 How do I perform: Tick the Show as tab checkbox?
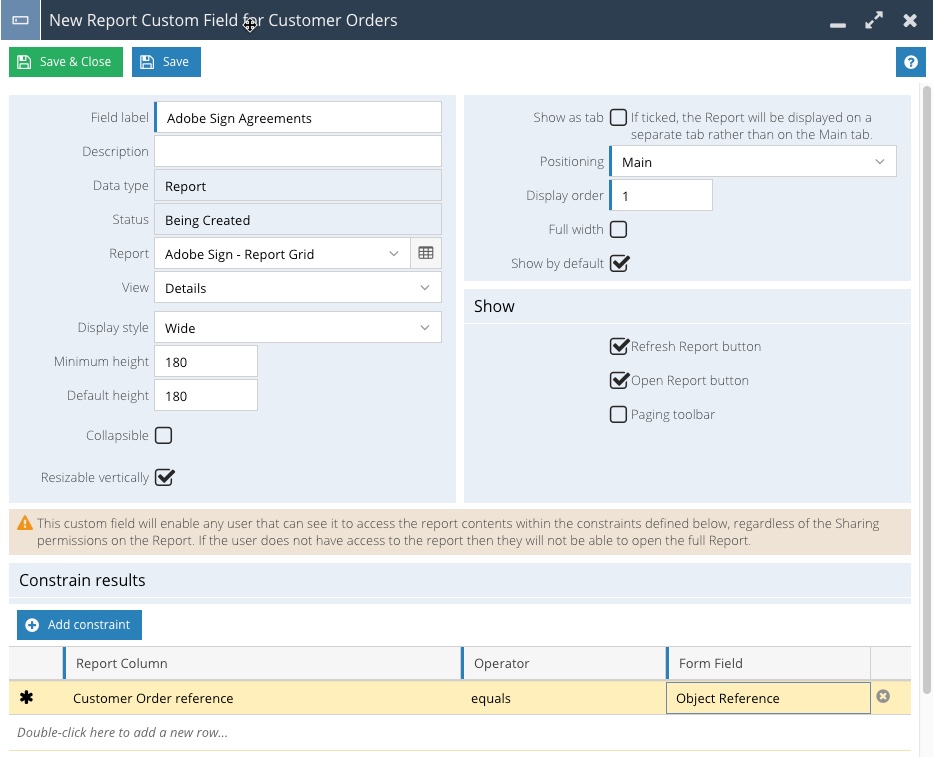click(619, 118)
